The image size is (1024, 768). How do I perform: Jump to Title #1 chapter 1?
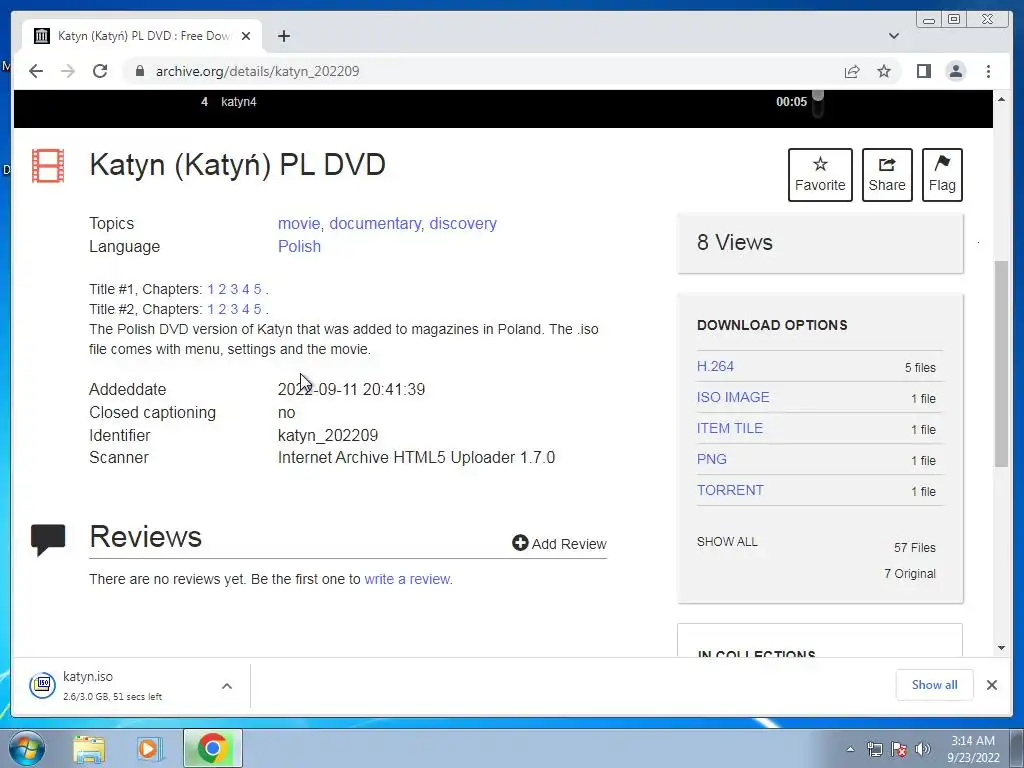pos(211,289)
